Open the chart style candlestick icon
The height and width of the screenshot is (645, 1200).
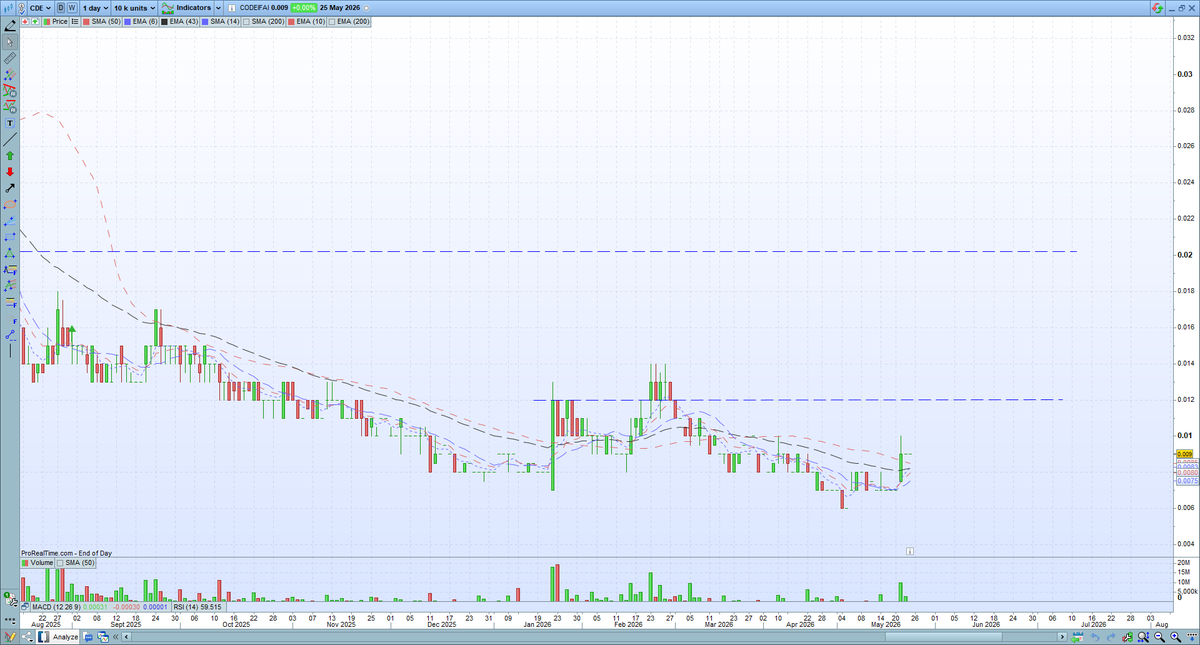click(x=8, y=8)
